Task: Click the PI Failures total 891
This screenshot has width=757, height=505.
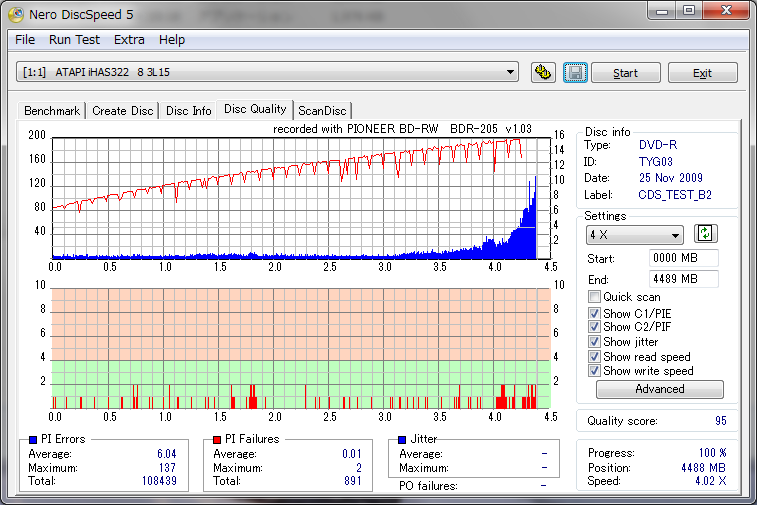Action: pyautogui.click(x=353, y=481)
